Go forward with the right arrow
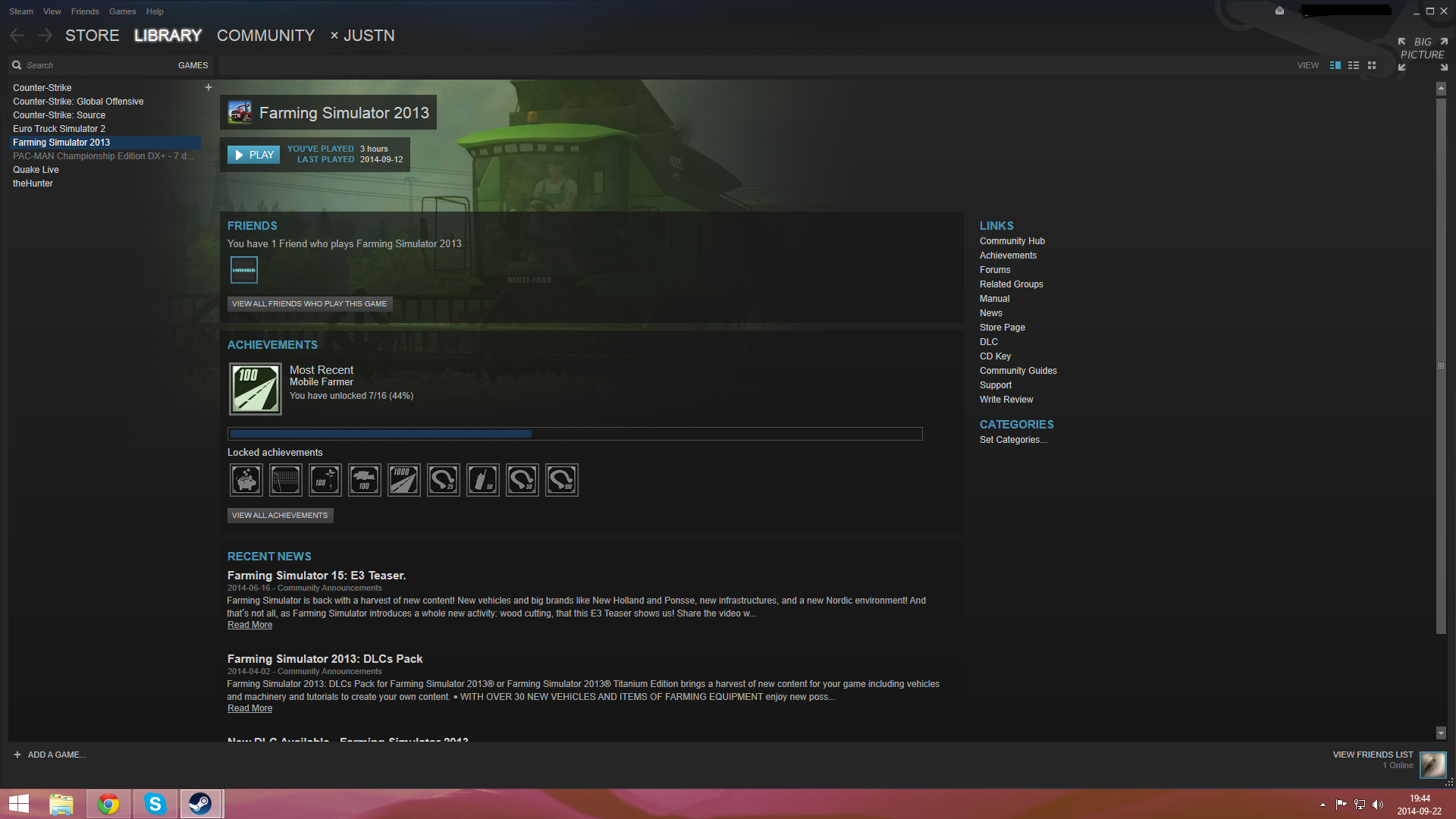 pyautogui.click(x=45, y=36)
